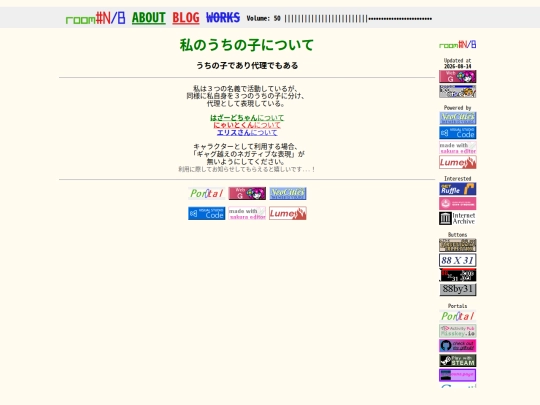The width and height of the screenshot is (540, 405).
Task: Open the BLOG menu item
Action: pos(186,18)
